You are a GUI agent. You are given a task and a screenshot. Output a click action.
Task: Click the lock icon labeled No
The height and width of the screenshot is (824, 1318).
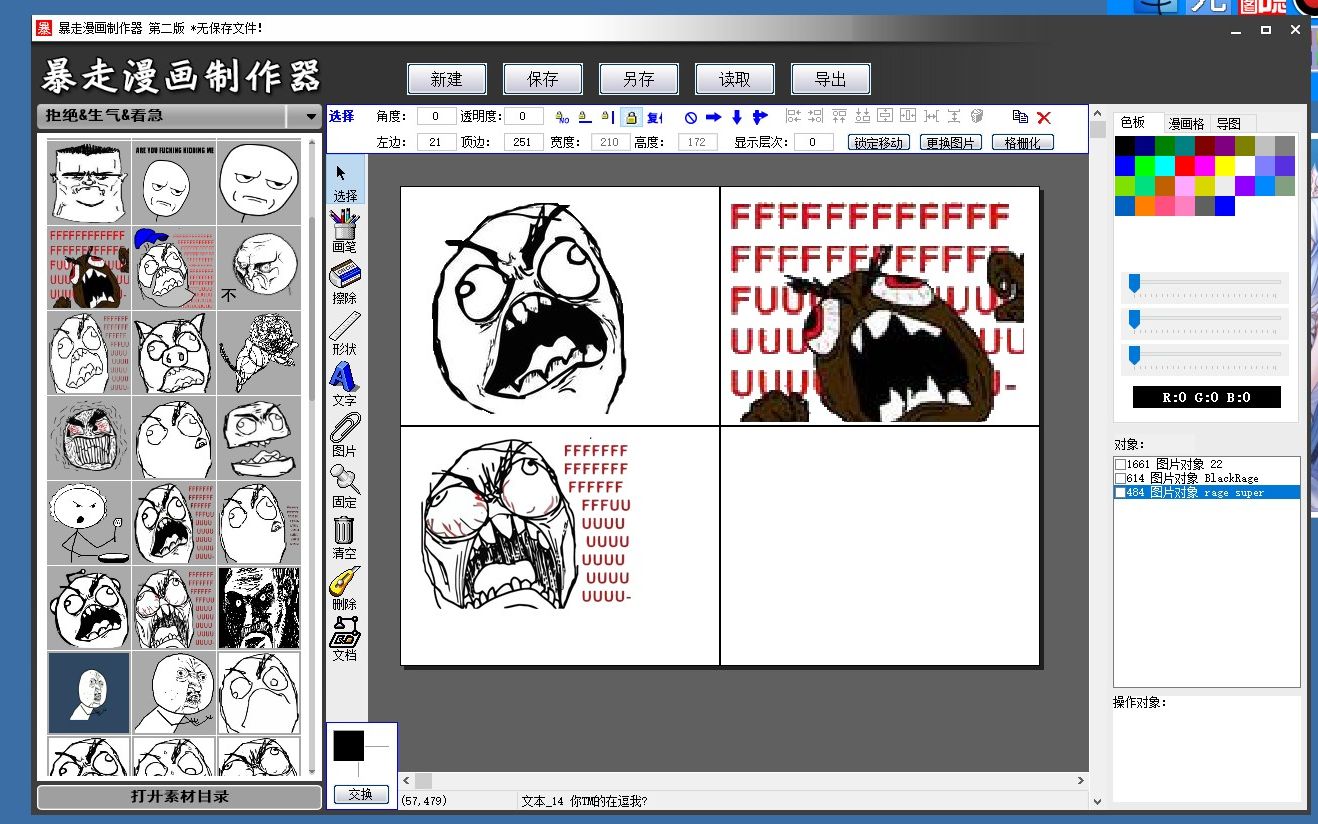pos(562,117)
